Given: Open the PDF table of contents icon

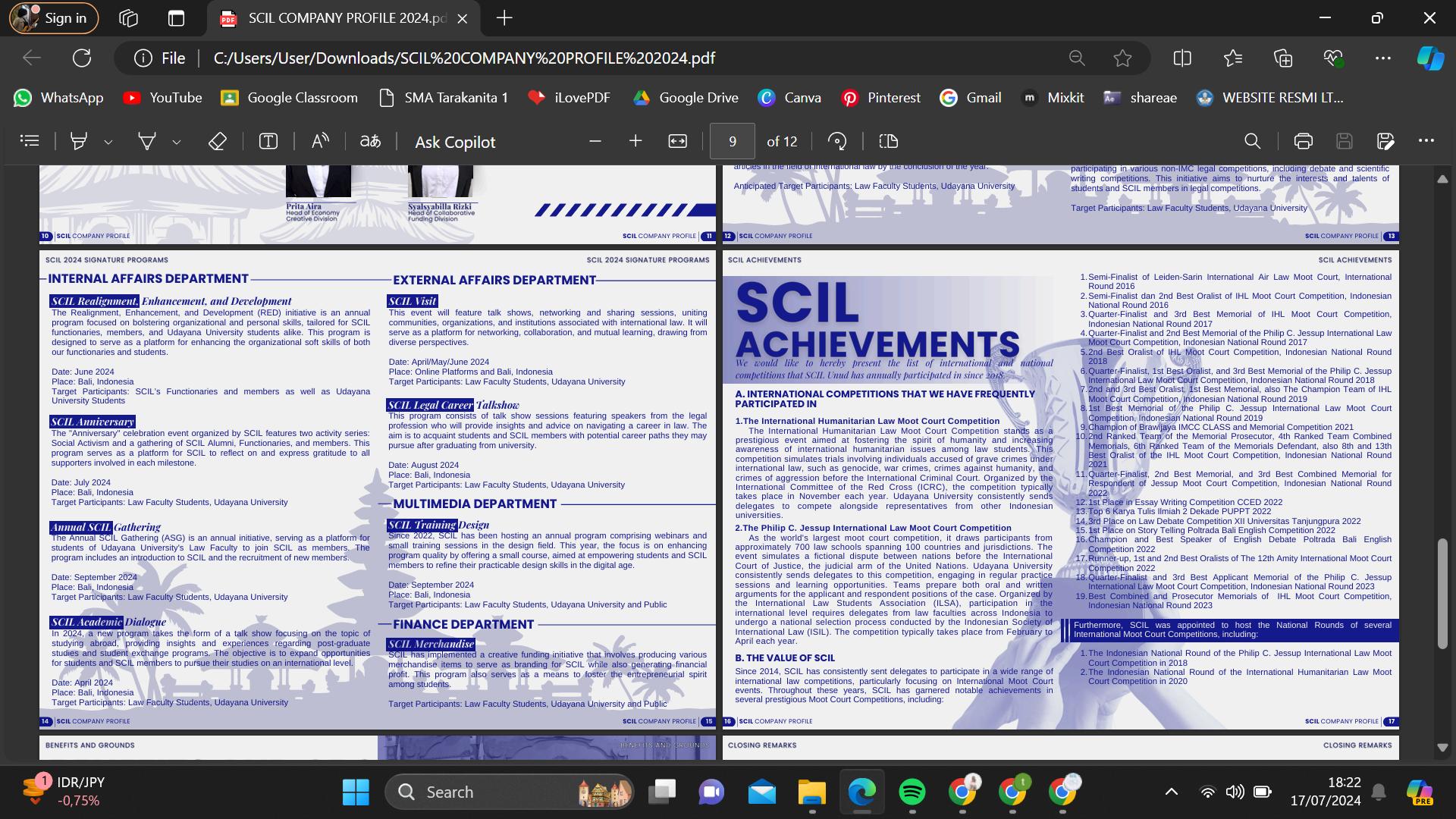Looking at the screenshot, I should pos(30,141).
